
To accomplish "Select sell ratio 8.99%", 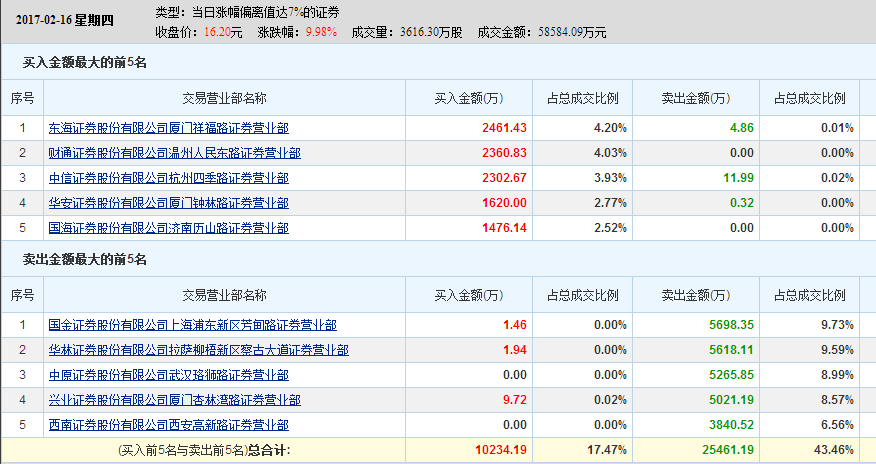I will click(x=837, y=375).
